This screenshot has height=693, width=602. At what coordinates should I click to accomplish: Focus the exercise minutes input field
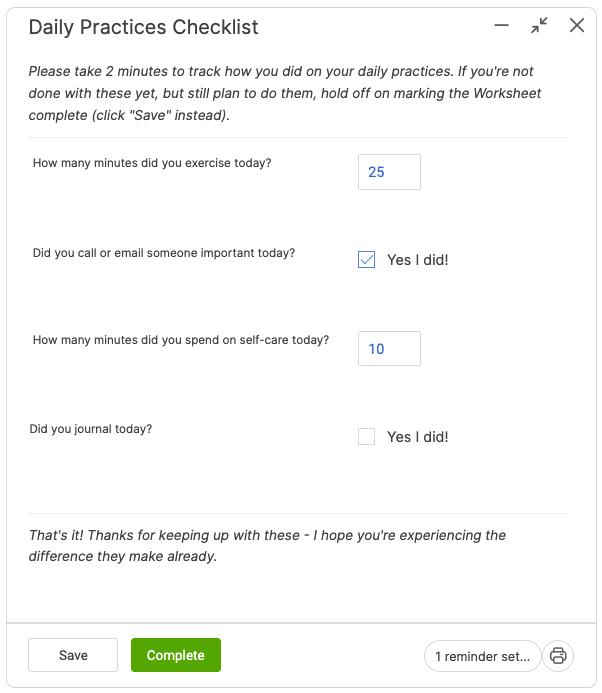coord(389,172)
